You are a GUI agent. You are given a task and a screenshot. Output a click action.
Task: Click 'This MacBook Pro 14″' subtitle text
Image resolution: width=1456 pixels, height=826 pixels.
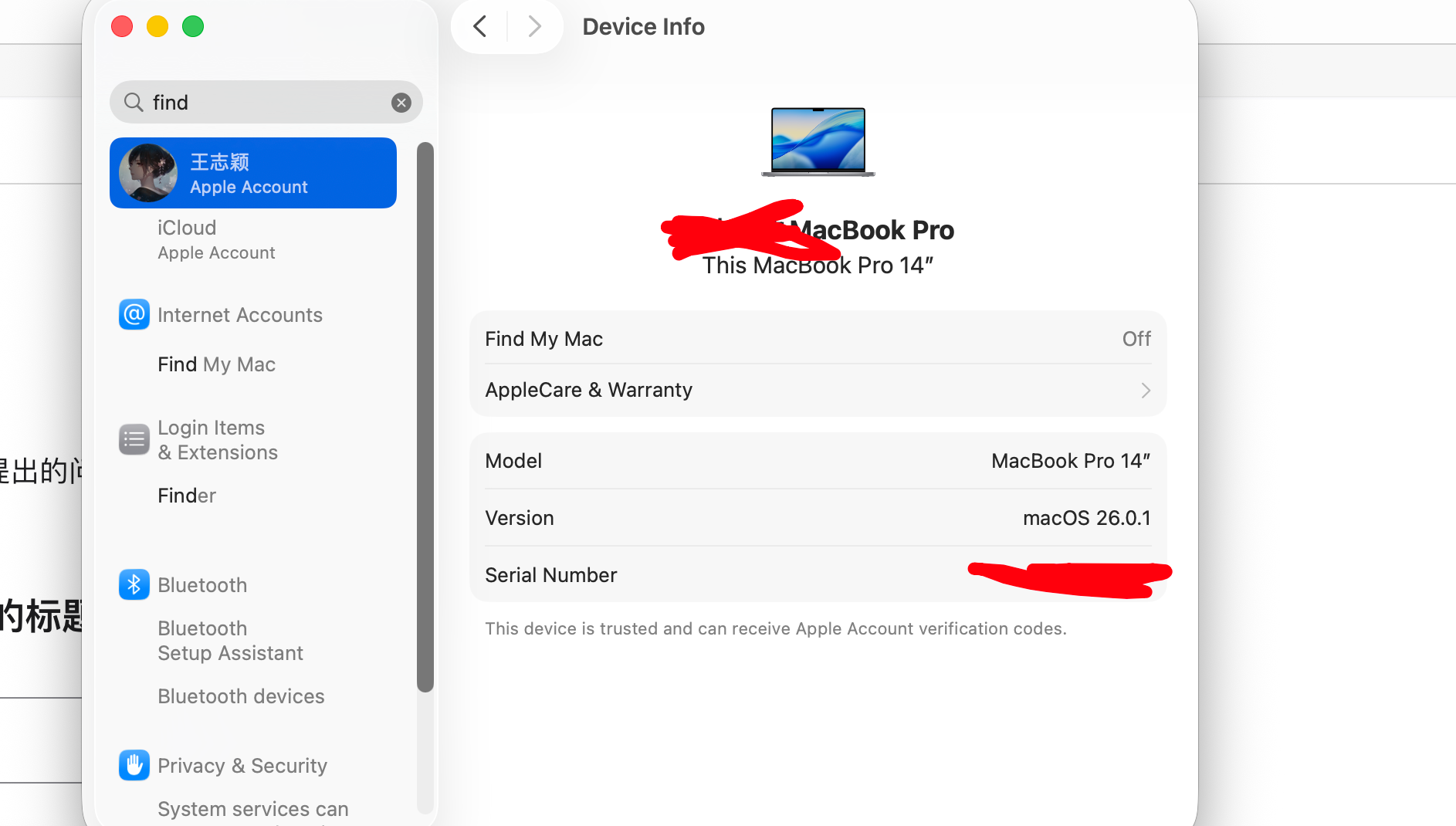click(x=818, y=266)
